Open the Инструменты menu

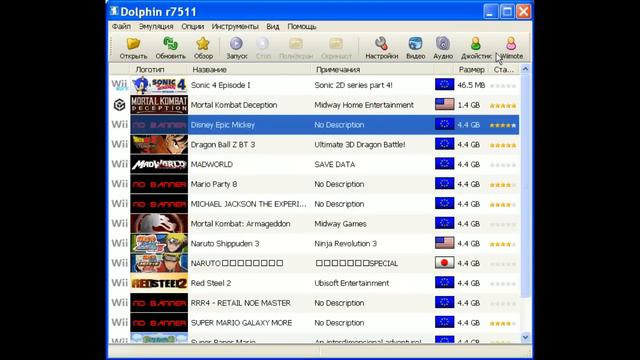(x=235, y=27)
